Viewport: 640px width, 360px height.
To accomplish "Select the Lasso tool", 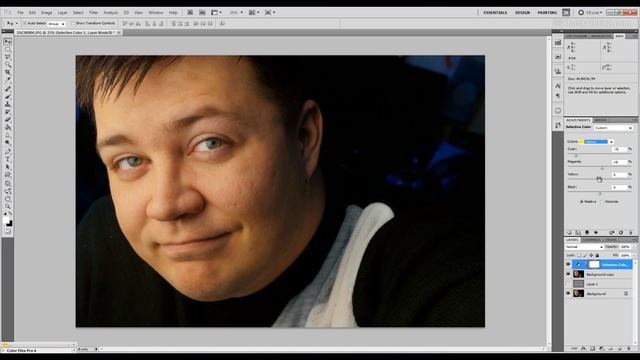I will (x=7, y=57).
